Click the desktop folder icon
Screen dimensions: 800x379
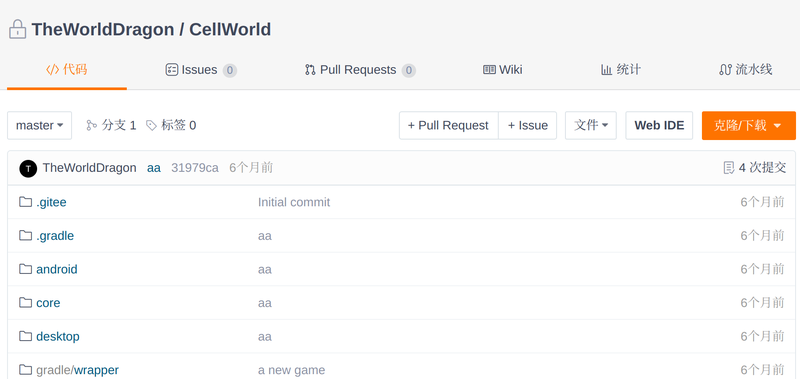[26, 336]
